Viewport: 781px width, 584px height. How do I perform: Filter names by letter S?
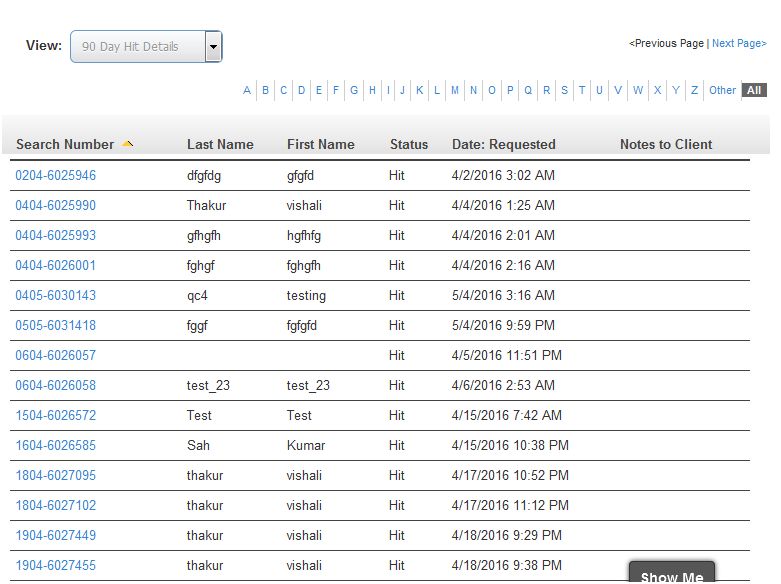pos(564,90)
